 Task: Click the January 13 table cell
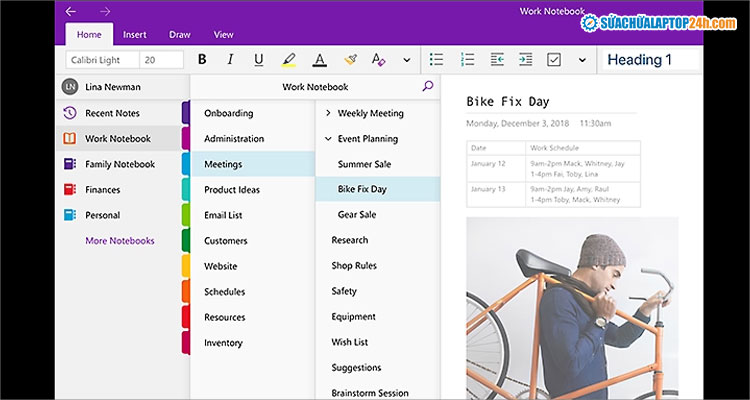point(496,194)
